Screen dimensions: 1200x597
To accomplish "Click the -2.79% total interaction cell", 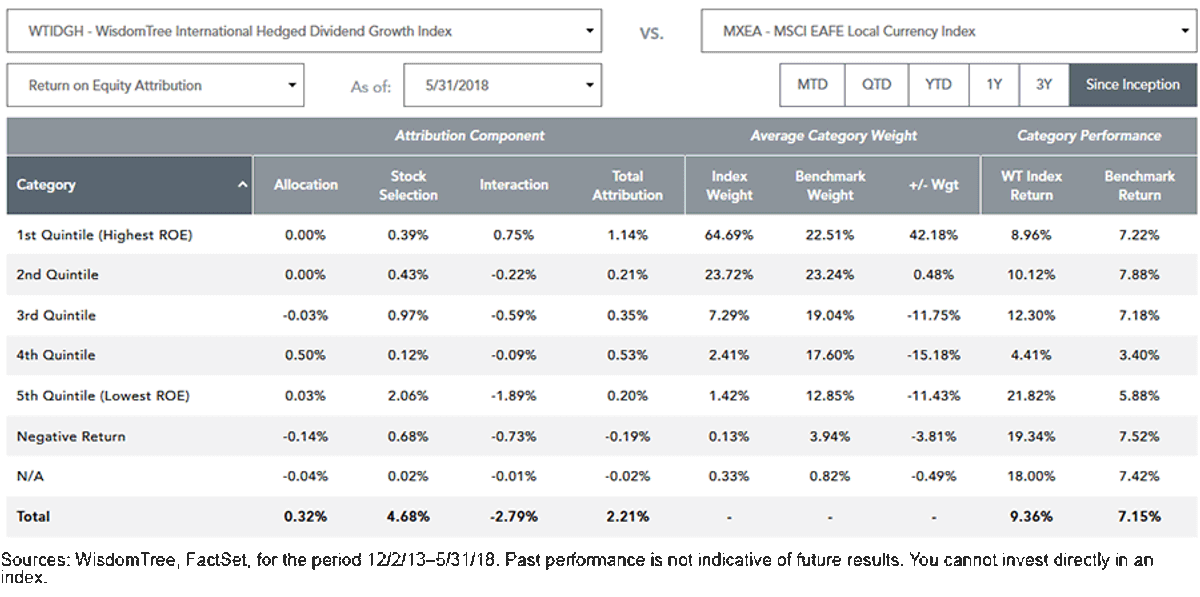I will (x=514, y=517).
